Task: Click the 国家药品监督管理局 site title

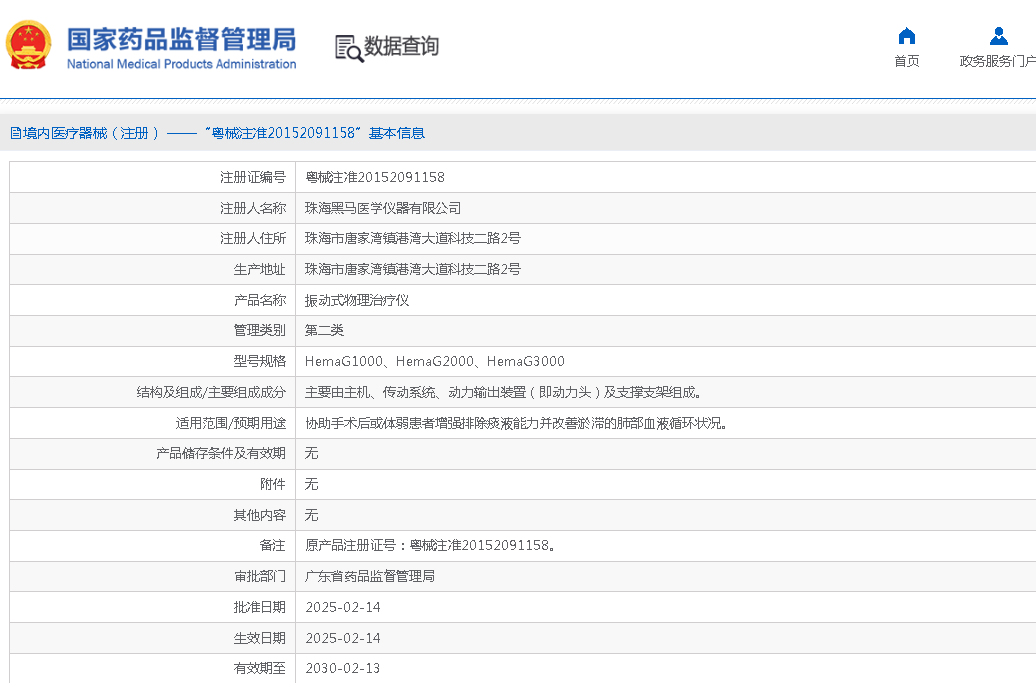Action: pos(181,39)
